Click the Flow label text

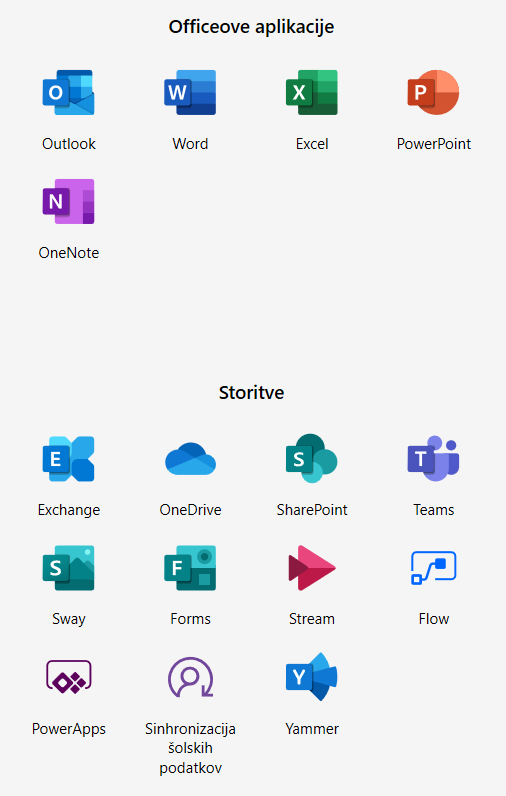(x=433, y=619)
